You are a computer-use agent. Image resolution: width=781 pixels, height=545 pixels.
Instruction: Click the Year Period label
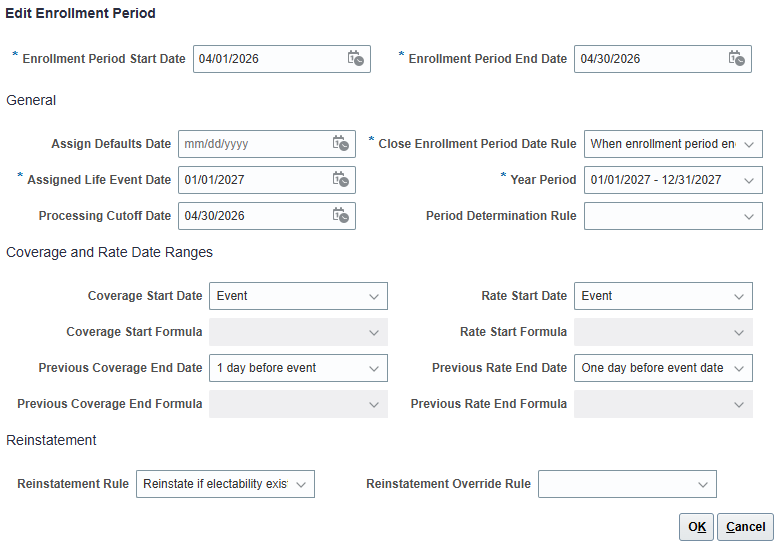point(543,180)
